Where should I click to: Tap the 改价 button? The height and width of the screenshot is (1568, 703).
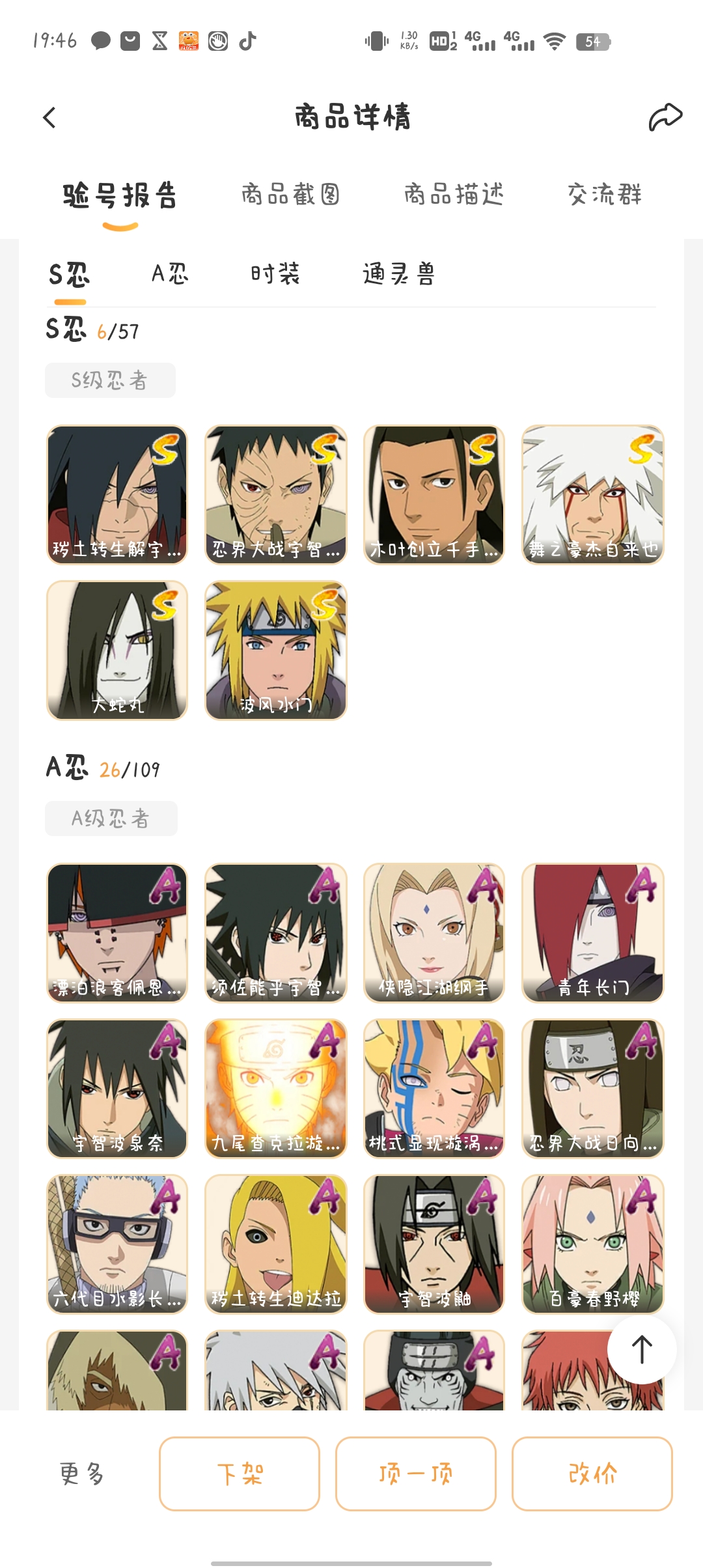coord(592,1474)
